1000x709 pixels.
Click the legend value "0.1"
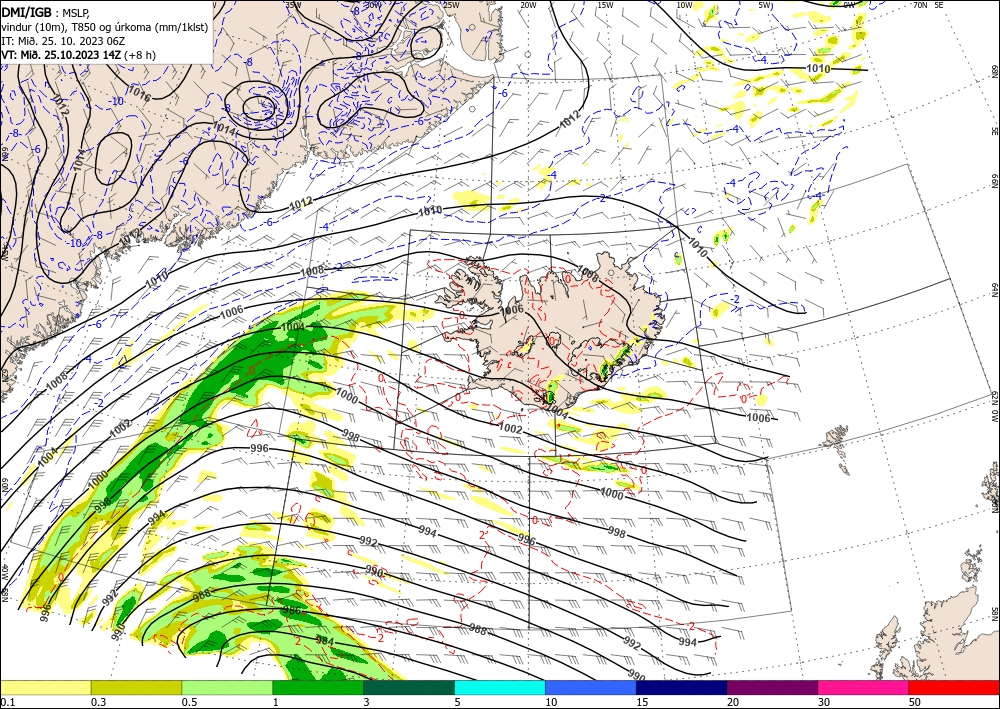tap(8, 702)
